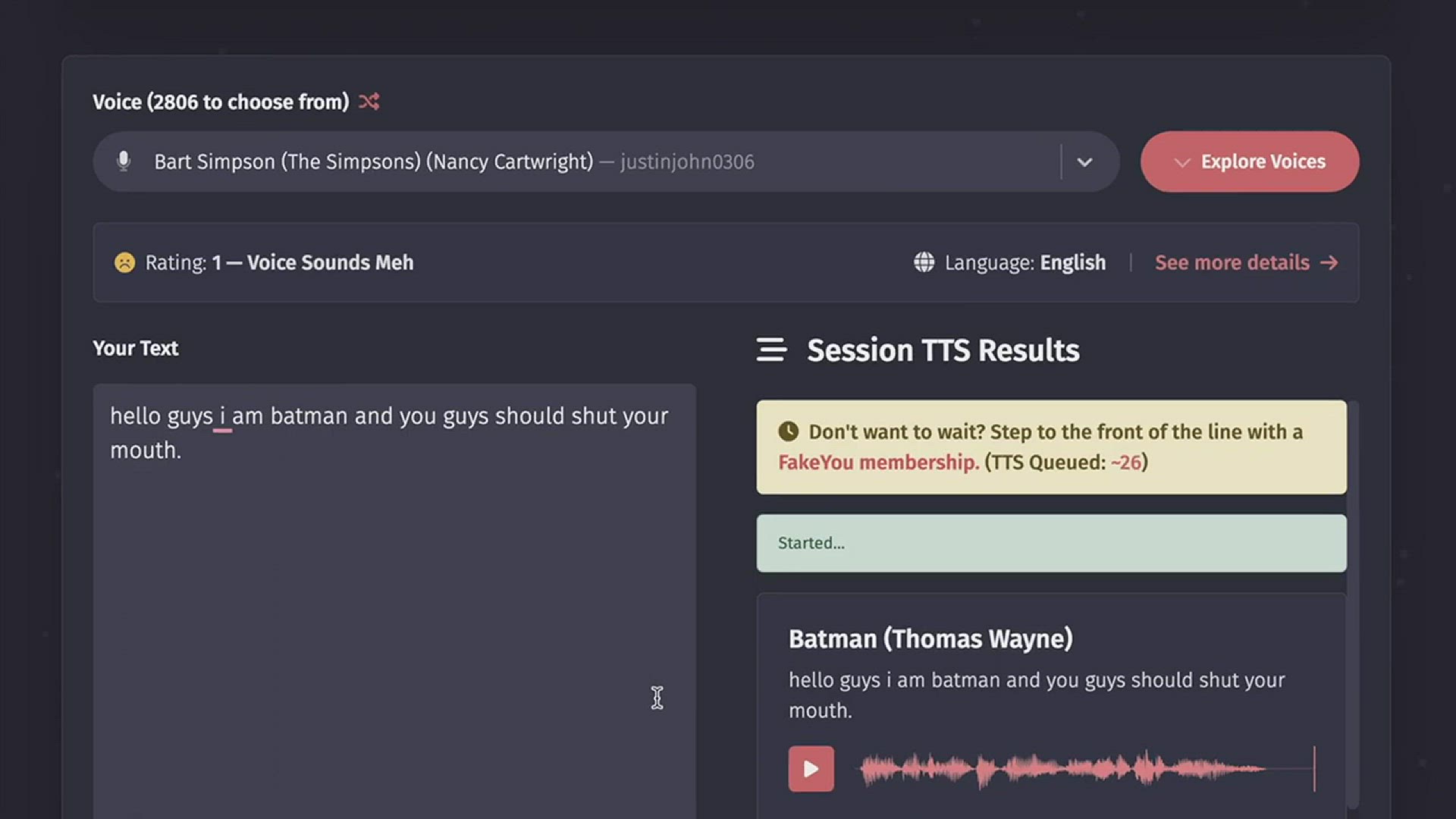This screenshot has width=1456, height=819.
Task: Click the Your Text label
Action: (x=135, y=348)
